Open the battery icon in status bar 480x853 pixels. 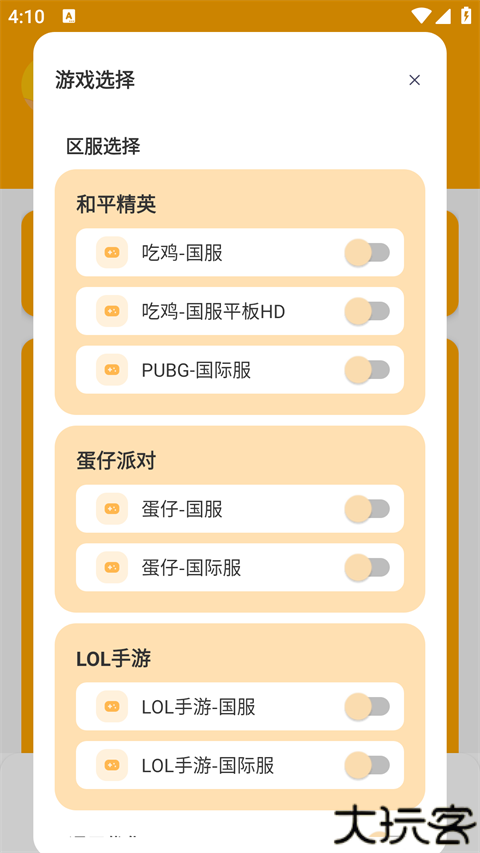pyautogui.click(x=466, y=15)
